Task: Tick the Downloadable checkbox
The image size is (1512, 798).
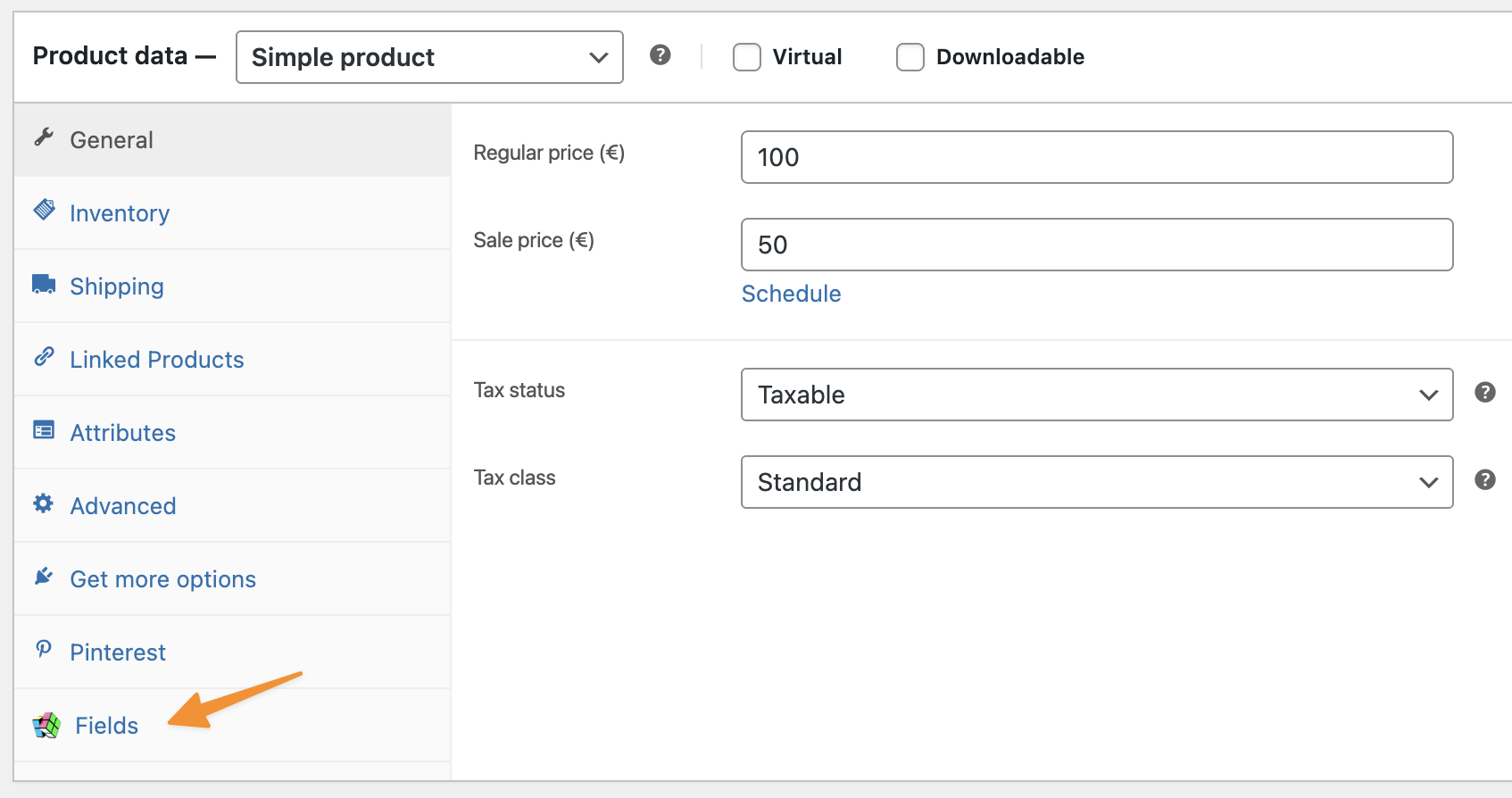Action: point(910,57)
